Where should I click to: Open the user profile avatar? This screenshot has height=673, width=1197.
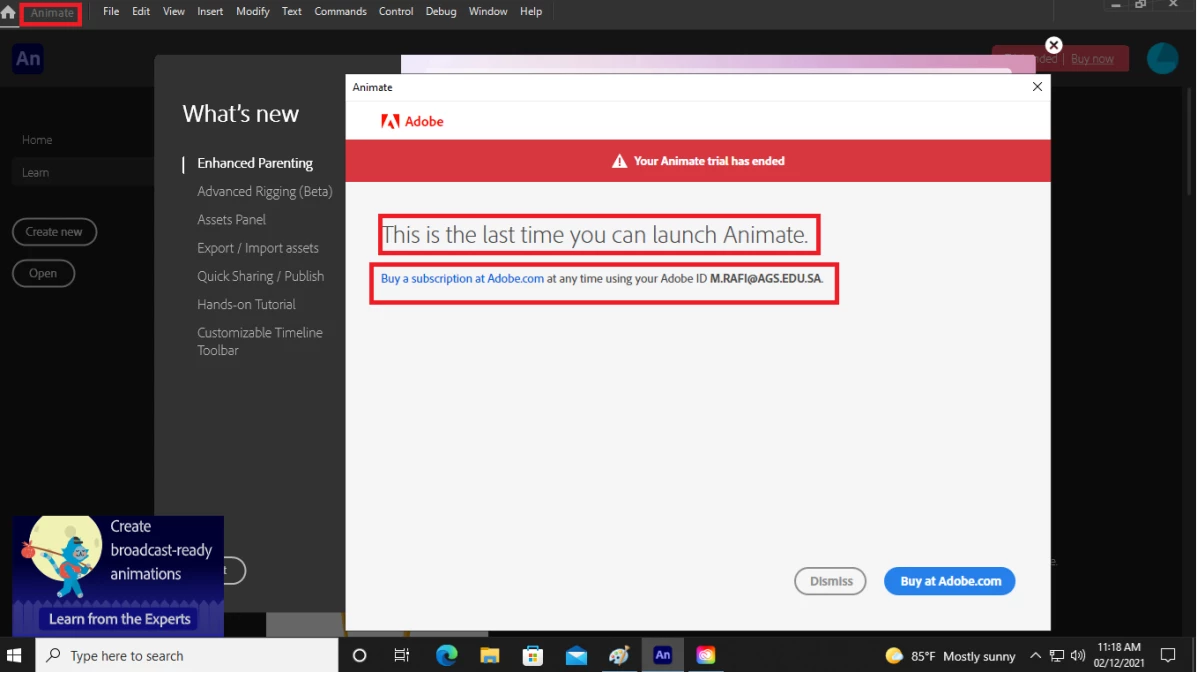[x=1163, y=59]
